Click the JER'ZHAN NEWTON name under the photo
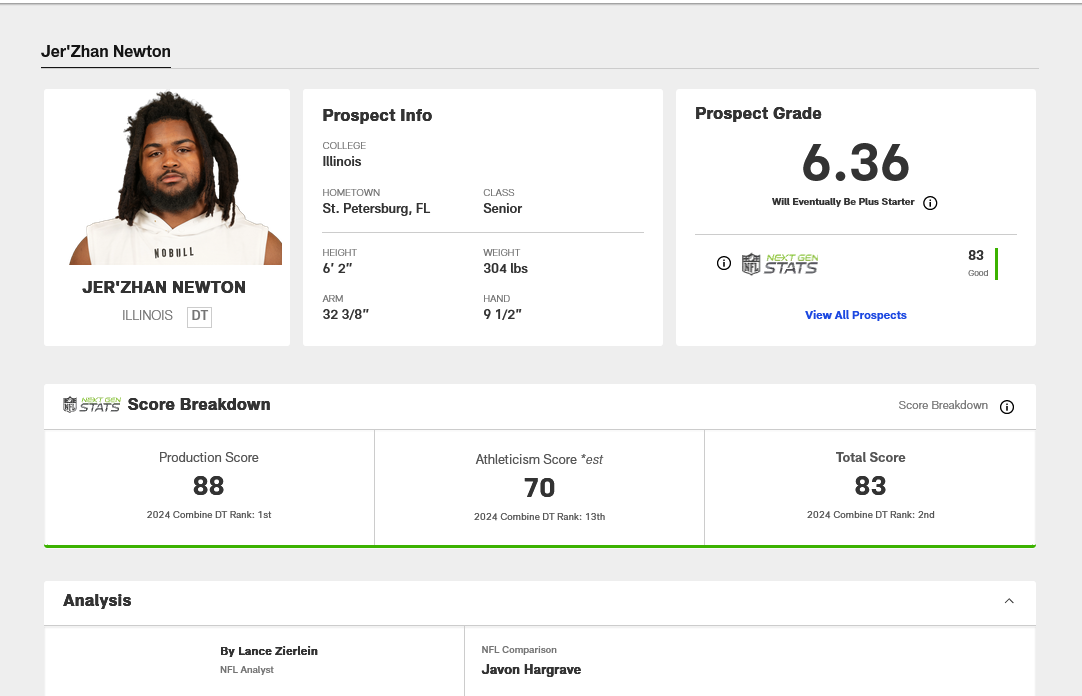The height and width of the screenshot is (696, 1082). point(164,288)
